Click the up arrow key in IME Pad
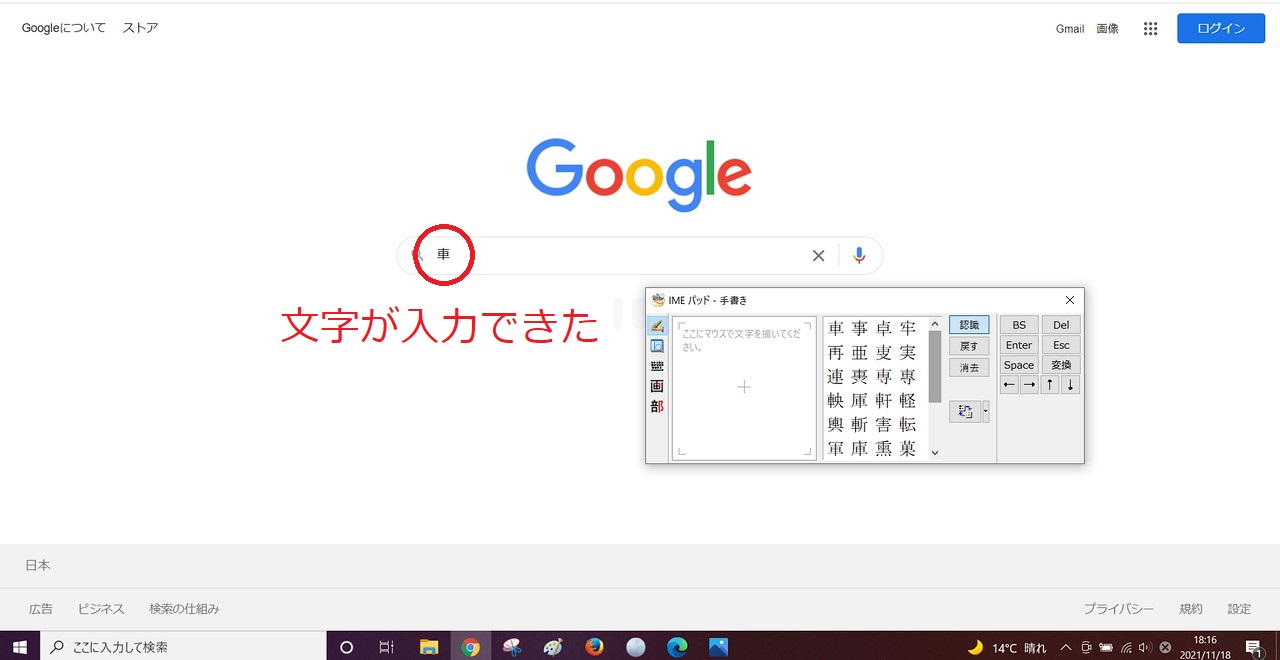 (x=1050, y=385)
